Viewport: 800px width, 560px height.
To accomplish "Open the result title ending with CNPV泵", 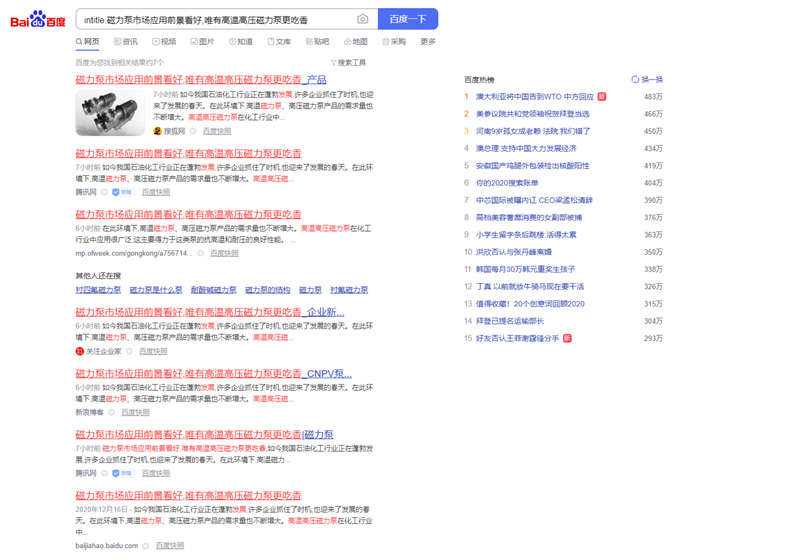I will pyautogui.click(x=213, y=374).
